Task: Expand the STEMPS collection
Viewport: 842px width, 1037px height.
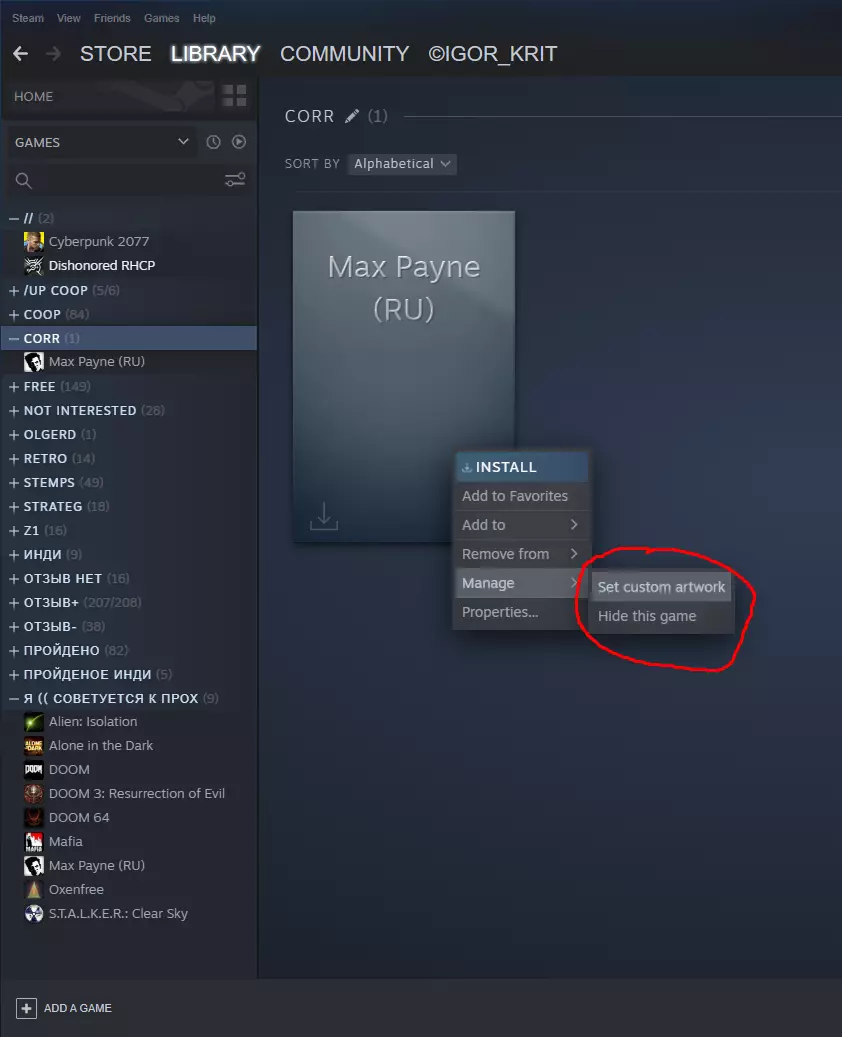Action: (14, 483)
